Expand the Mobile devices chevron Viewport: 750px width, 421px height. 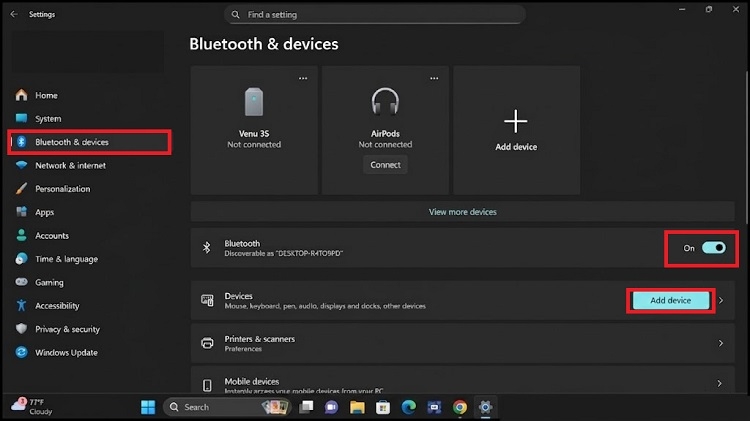[720, 383]
